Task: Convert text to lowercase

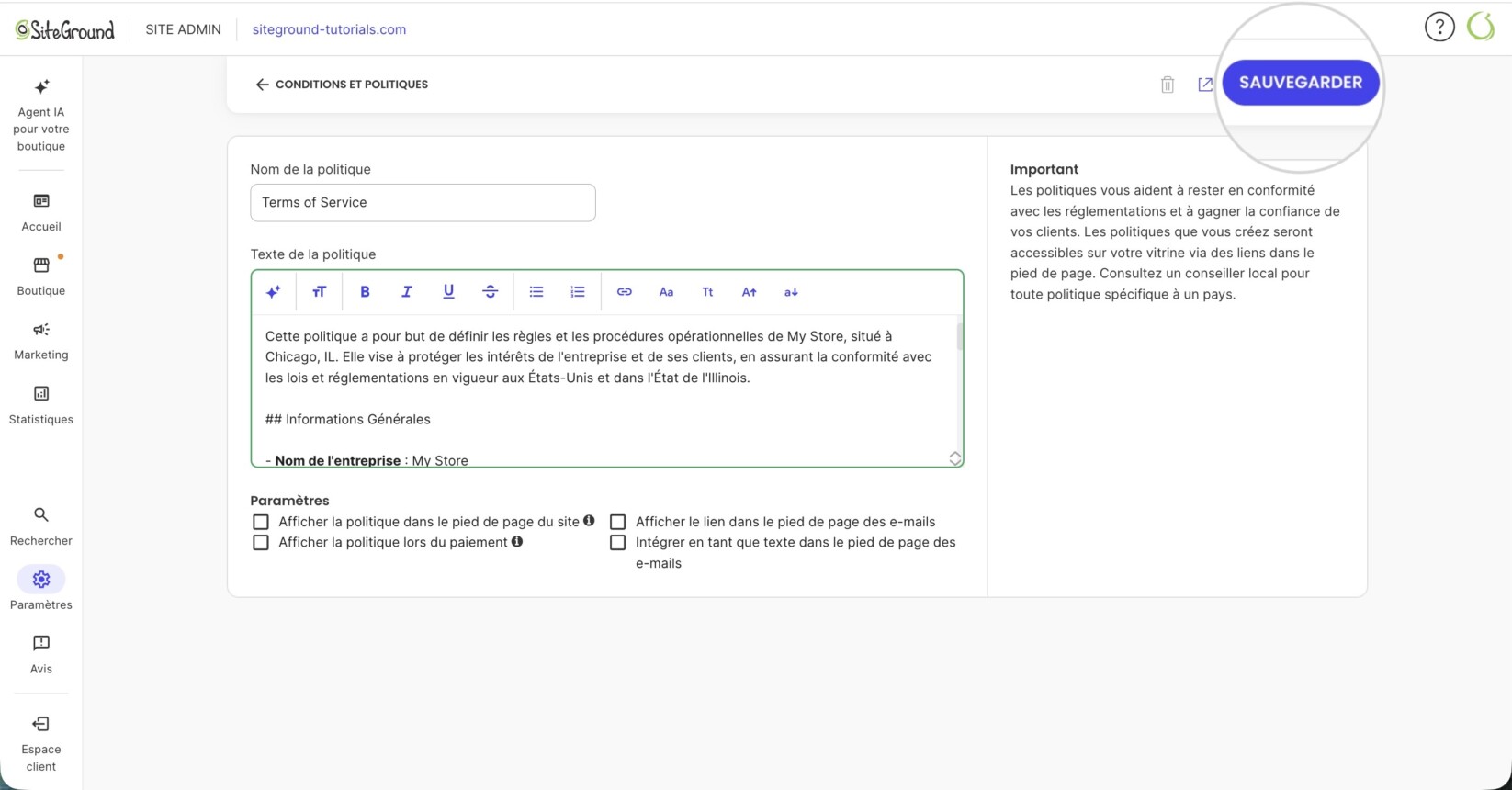Action: pyautogui.click(x=791, y=292)
